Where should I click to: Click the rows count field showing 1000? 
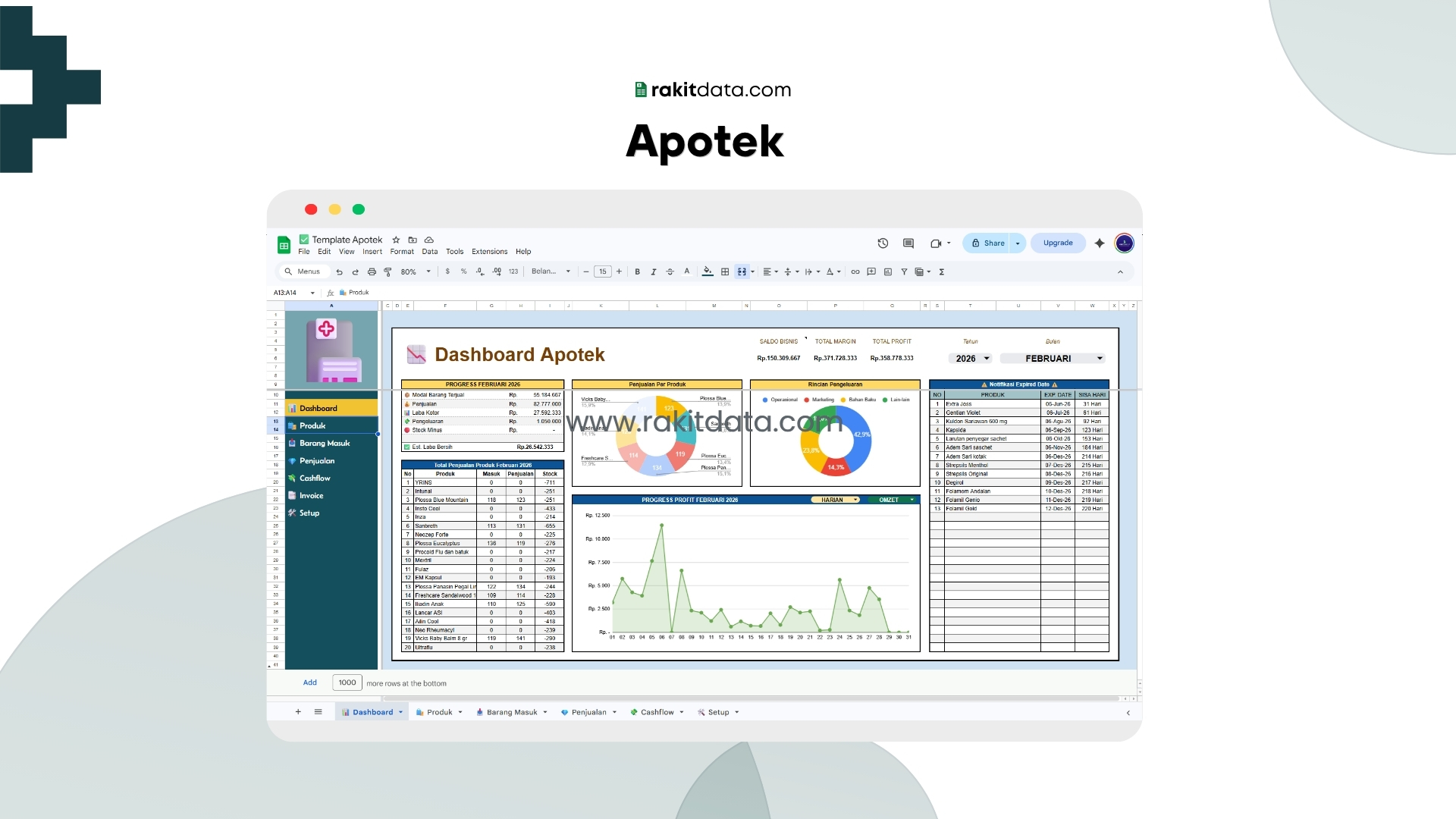click(347, 682)
